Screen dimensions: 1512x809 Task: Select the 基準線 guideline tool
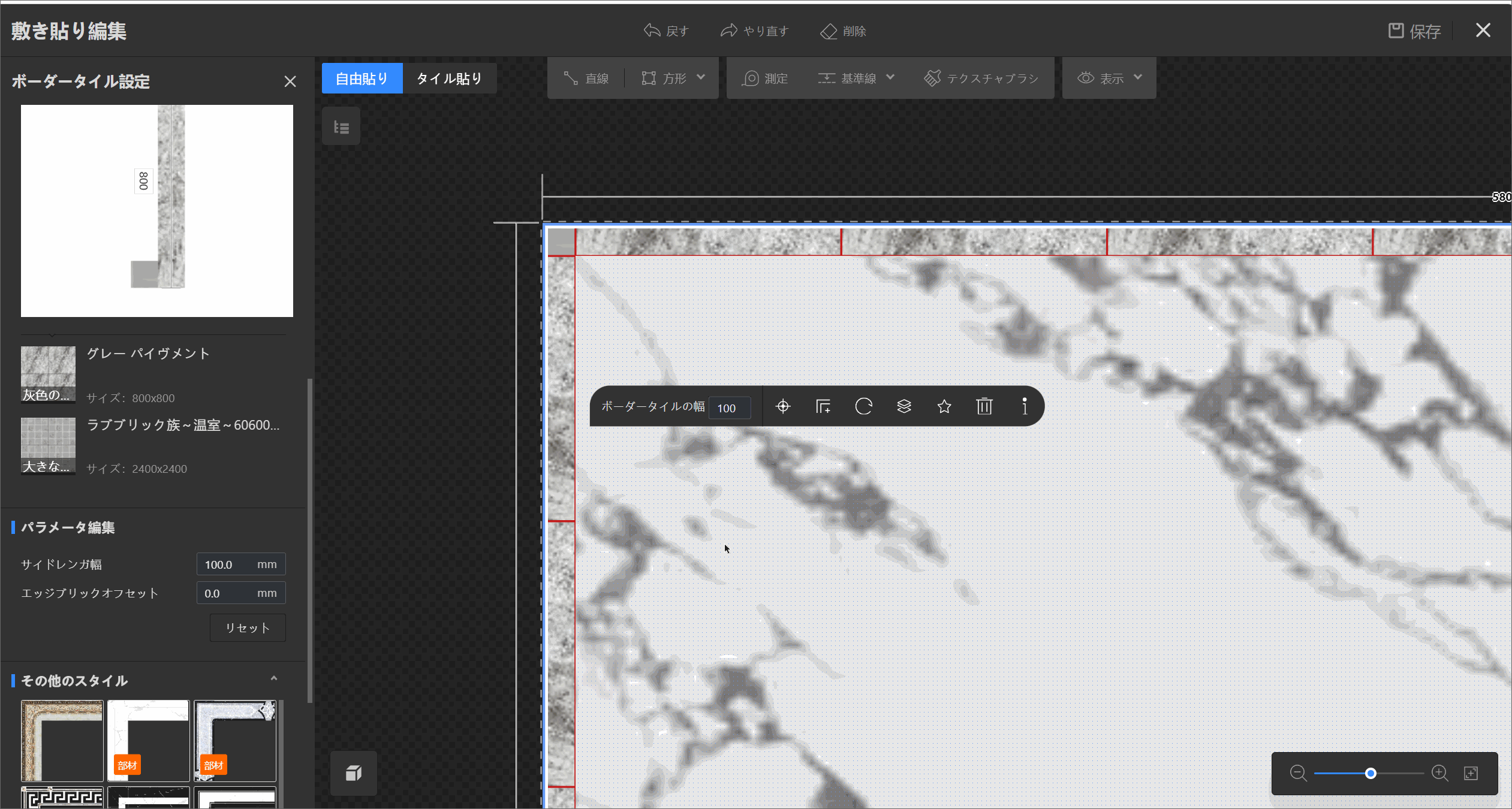coord(847,79)
